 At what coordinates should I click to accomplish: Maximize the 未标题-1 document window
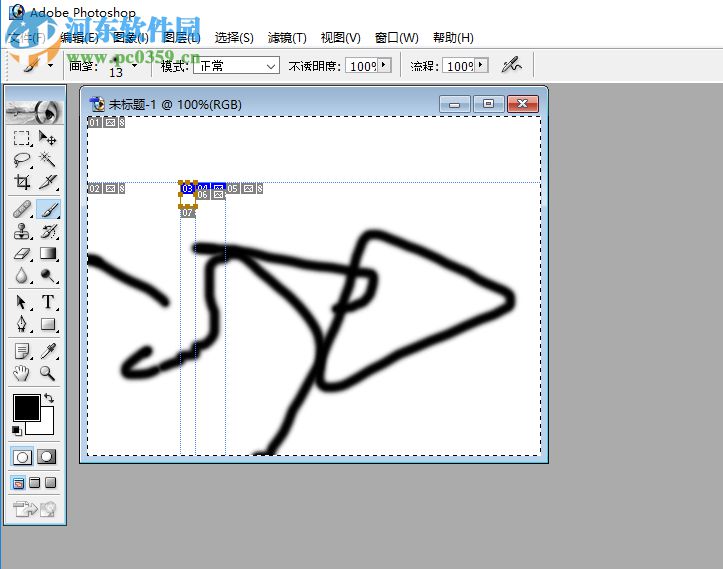tap(488, 104)
